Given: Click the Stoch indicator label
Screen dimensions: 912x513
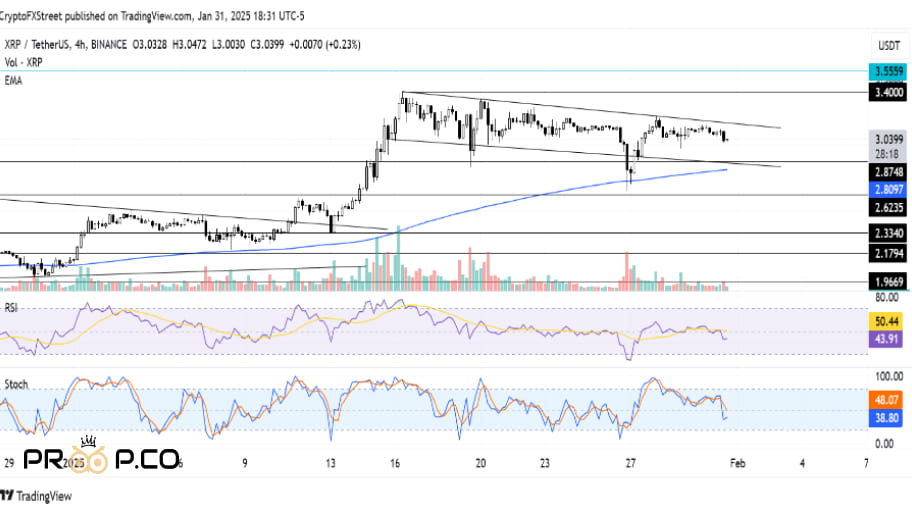Looking at the screenshot, I should pos(16,384).
